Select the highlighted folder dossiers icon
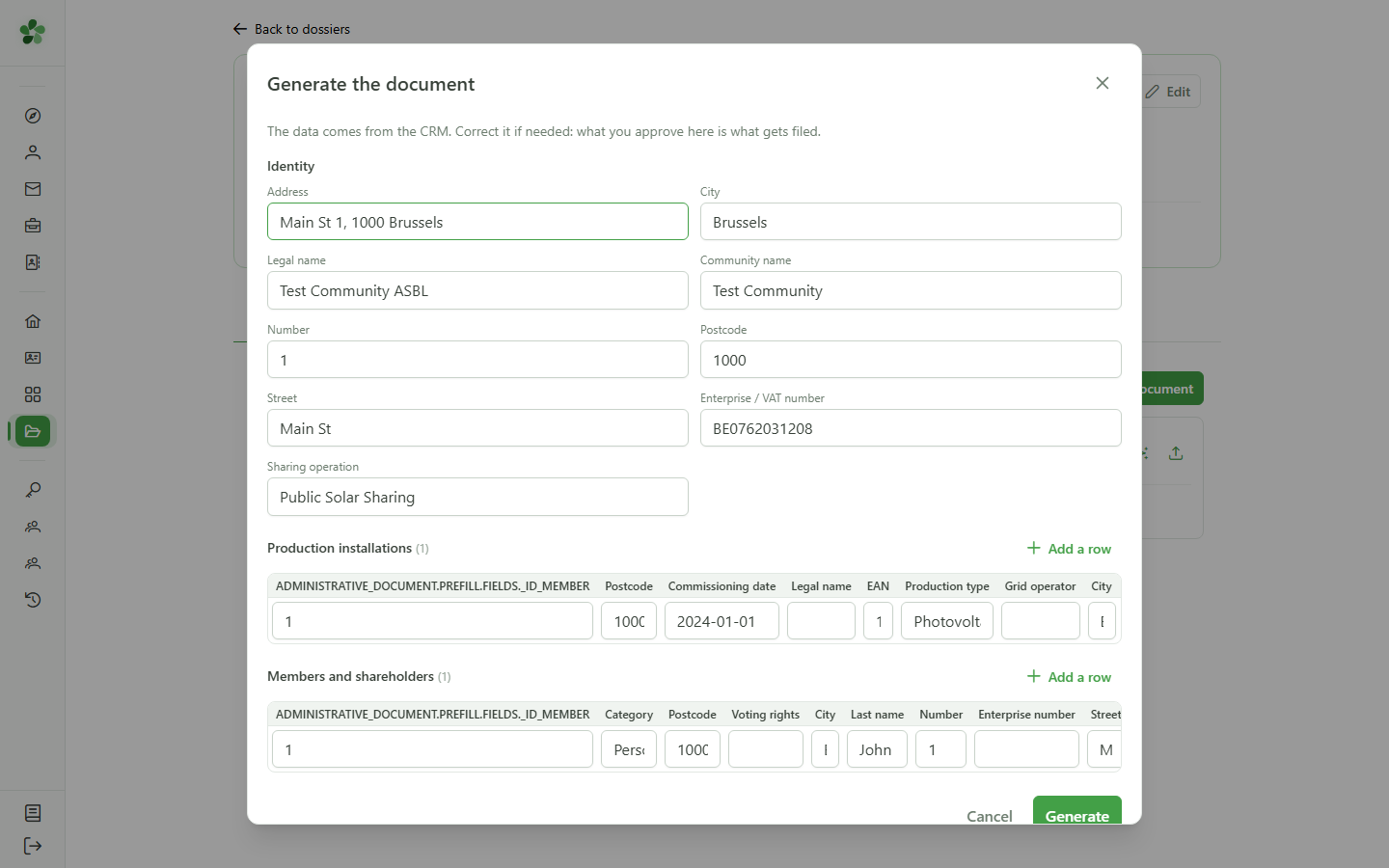Image resolution: width=1389 pixels, height=868 pixels. tap(33, 431)
